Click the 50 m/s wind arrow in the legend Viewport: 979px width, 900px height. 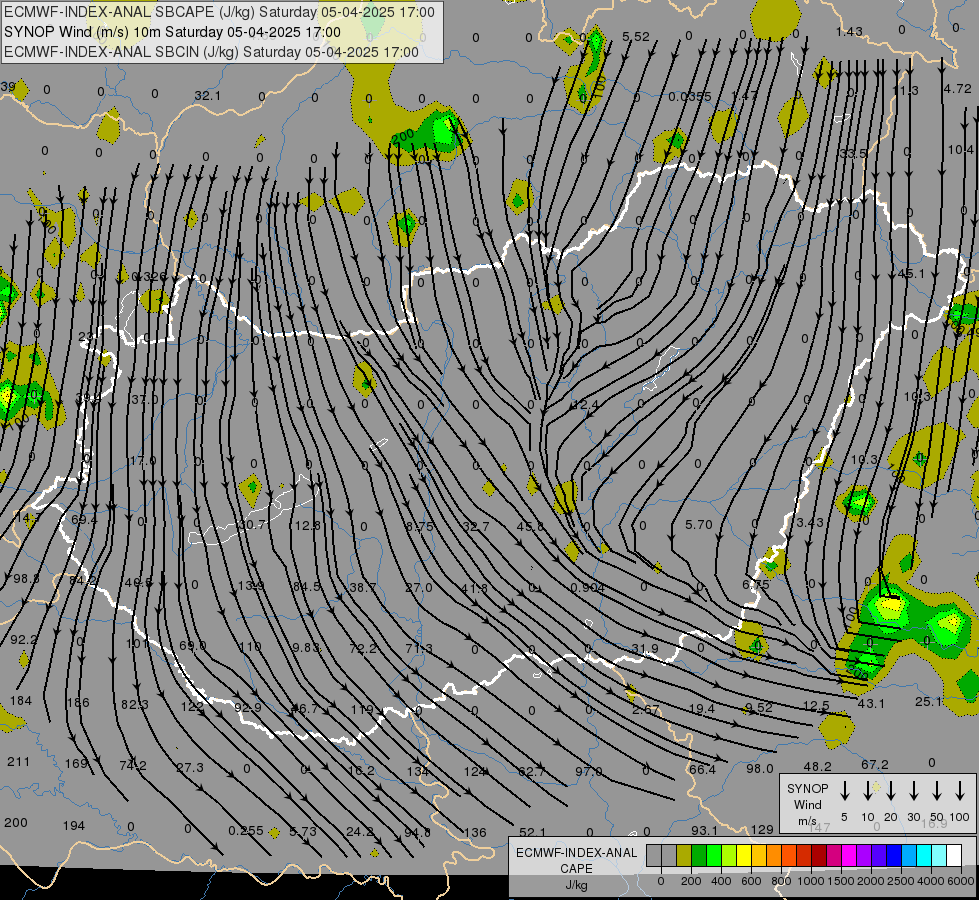937,791
